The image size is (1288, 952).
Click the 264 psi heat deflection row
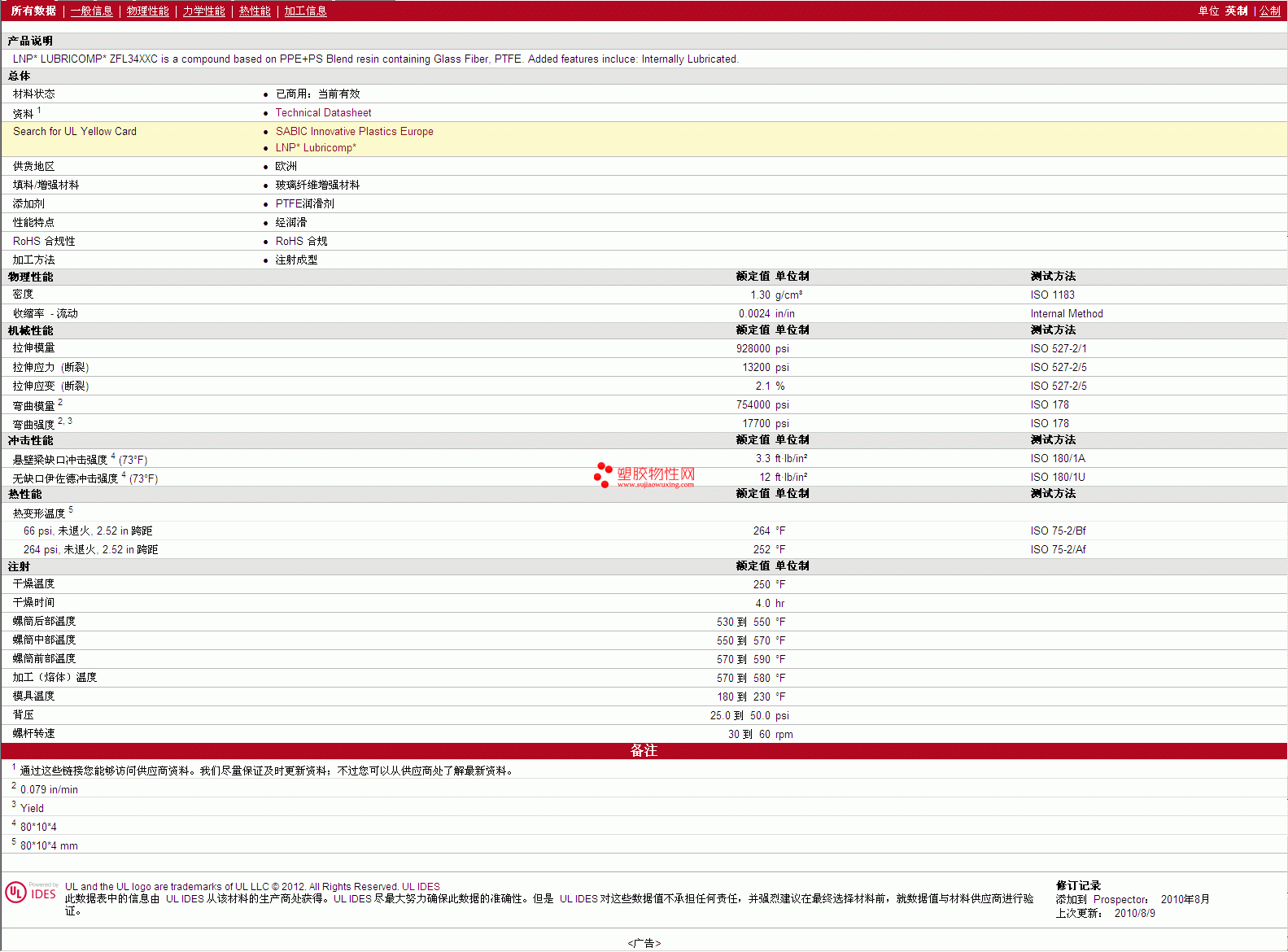644,550
